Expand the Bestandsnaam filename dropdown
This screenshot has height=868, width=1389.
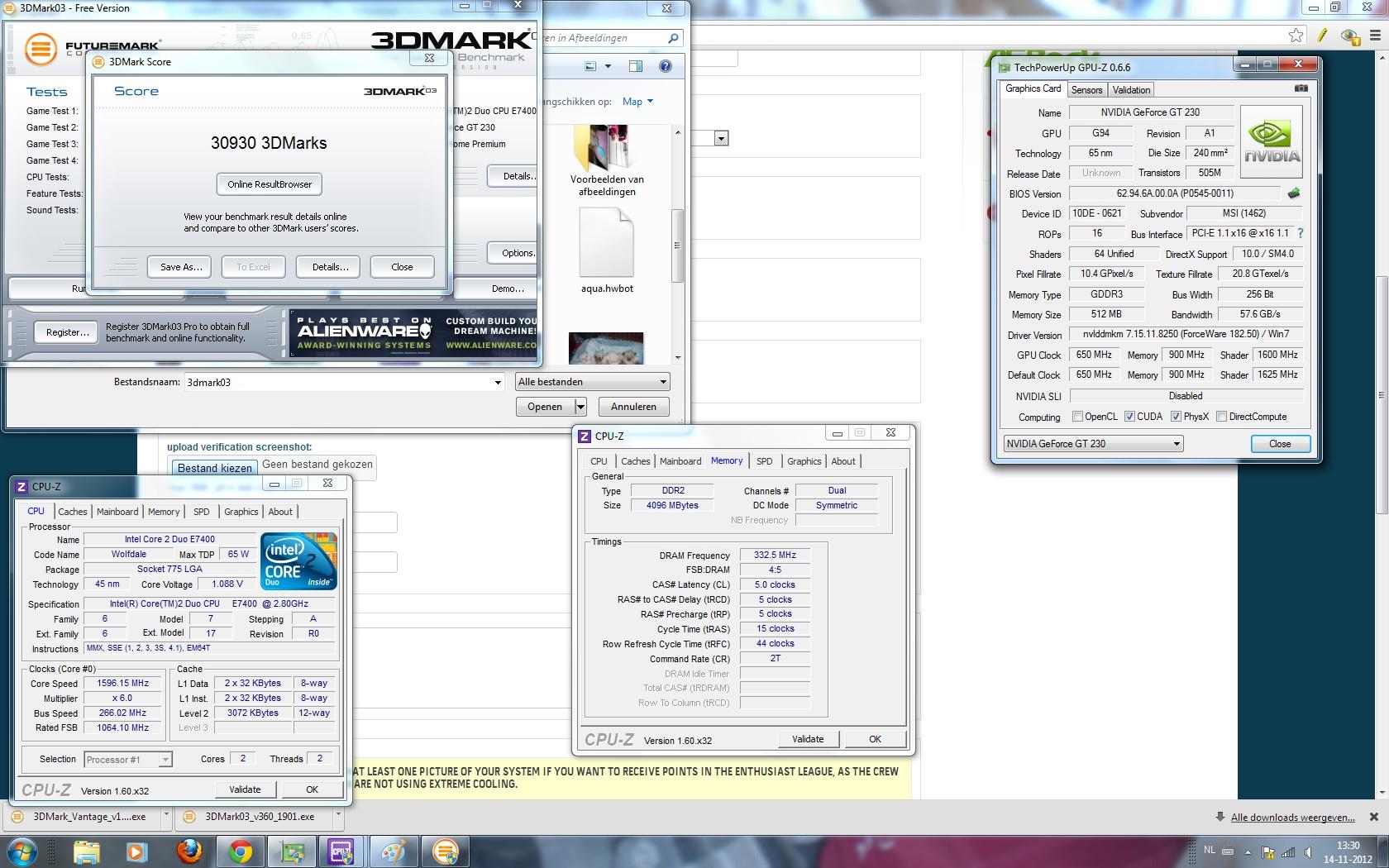pyautogui.click(x=497, y=382)
